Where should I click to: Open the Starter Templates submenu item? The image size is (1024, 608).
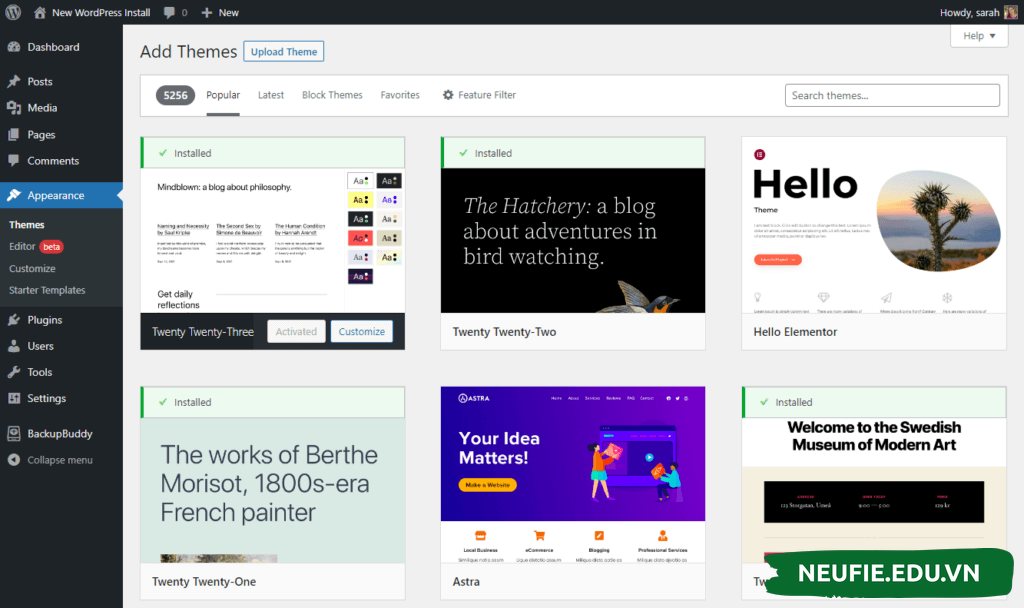(x=47, y=290)
